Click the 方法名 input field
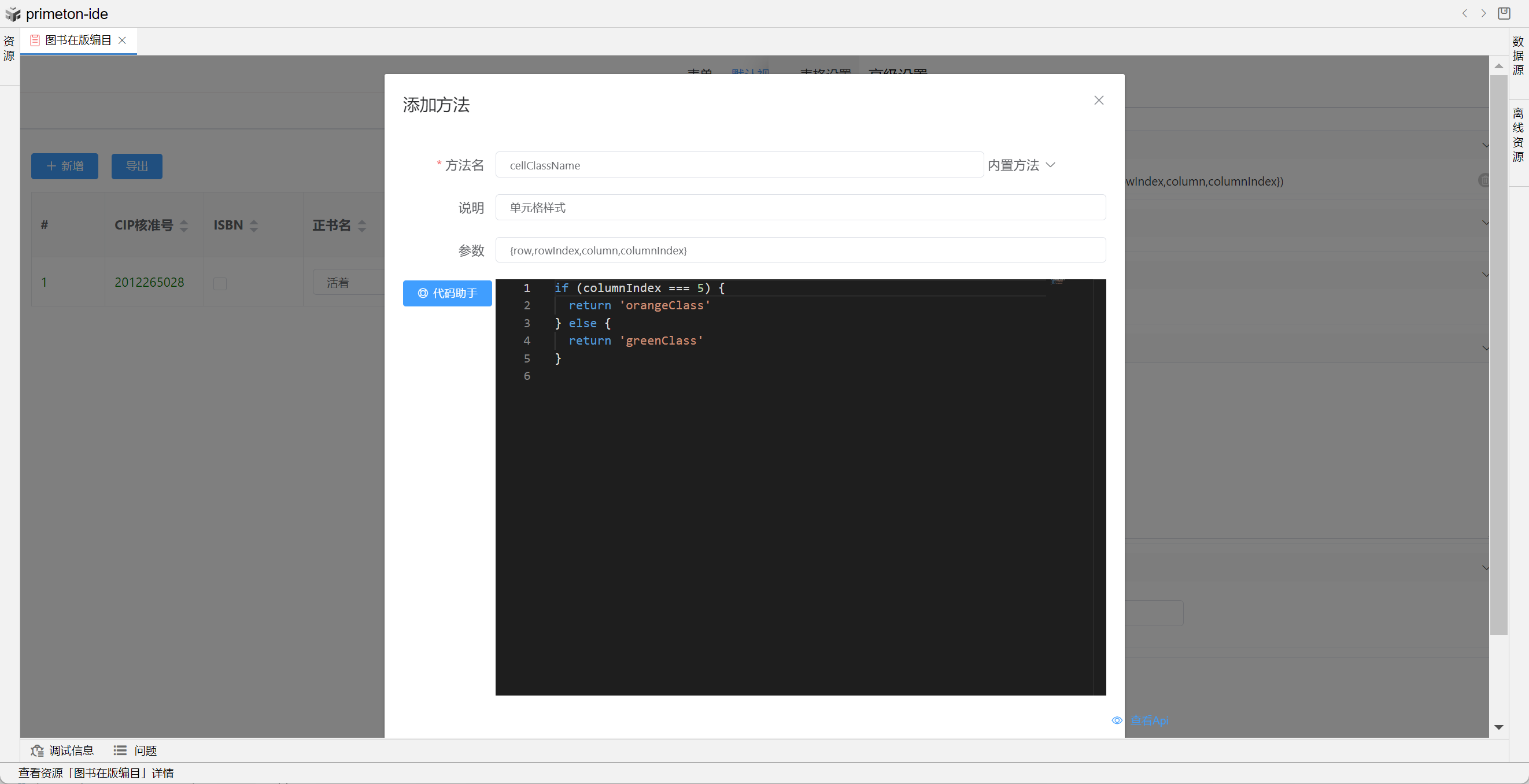 pyautogui.click(x=739, y=165)
